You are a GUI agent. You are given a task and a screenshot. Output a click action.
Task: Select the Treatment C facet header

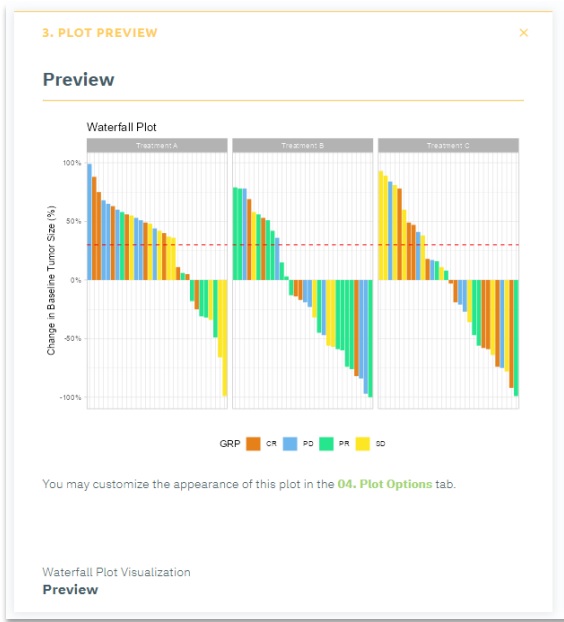448,146
